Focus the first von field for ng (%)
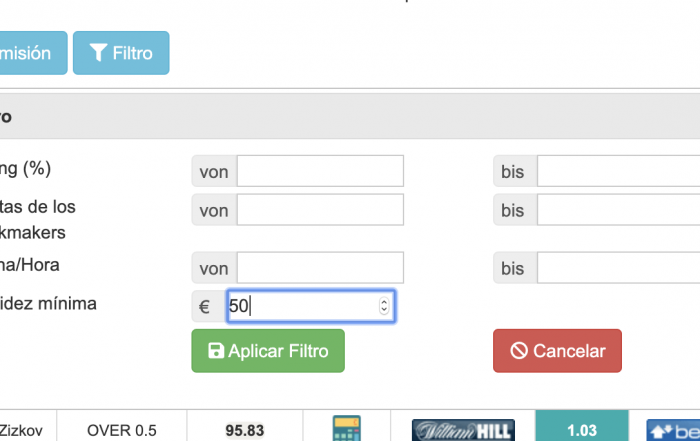Image resolution: width=700 pixels, height=441 pixels. pos(320,171)
